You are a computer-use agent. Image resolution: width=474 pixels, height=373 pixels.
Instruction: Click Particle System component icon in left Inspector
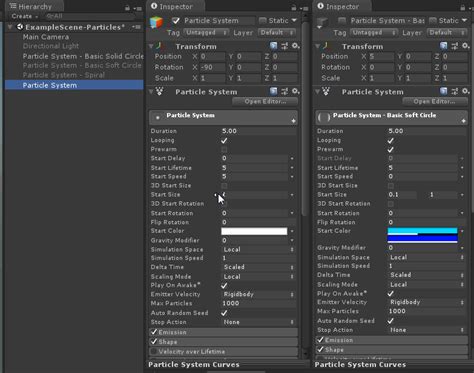(160, 91)
